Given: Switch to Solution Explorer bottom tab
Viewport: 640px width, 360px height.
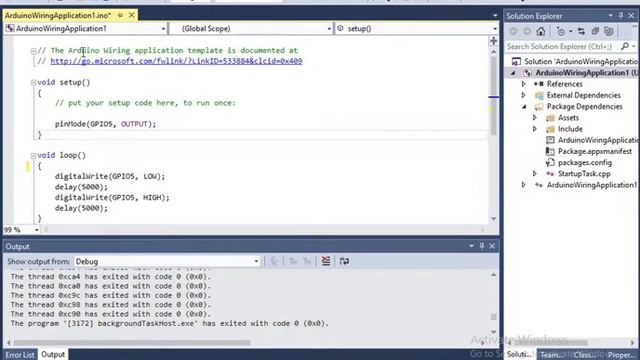Looking at the screenshot, I should pos(519,354).
